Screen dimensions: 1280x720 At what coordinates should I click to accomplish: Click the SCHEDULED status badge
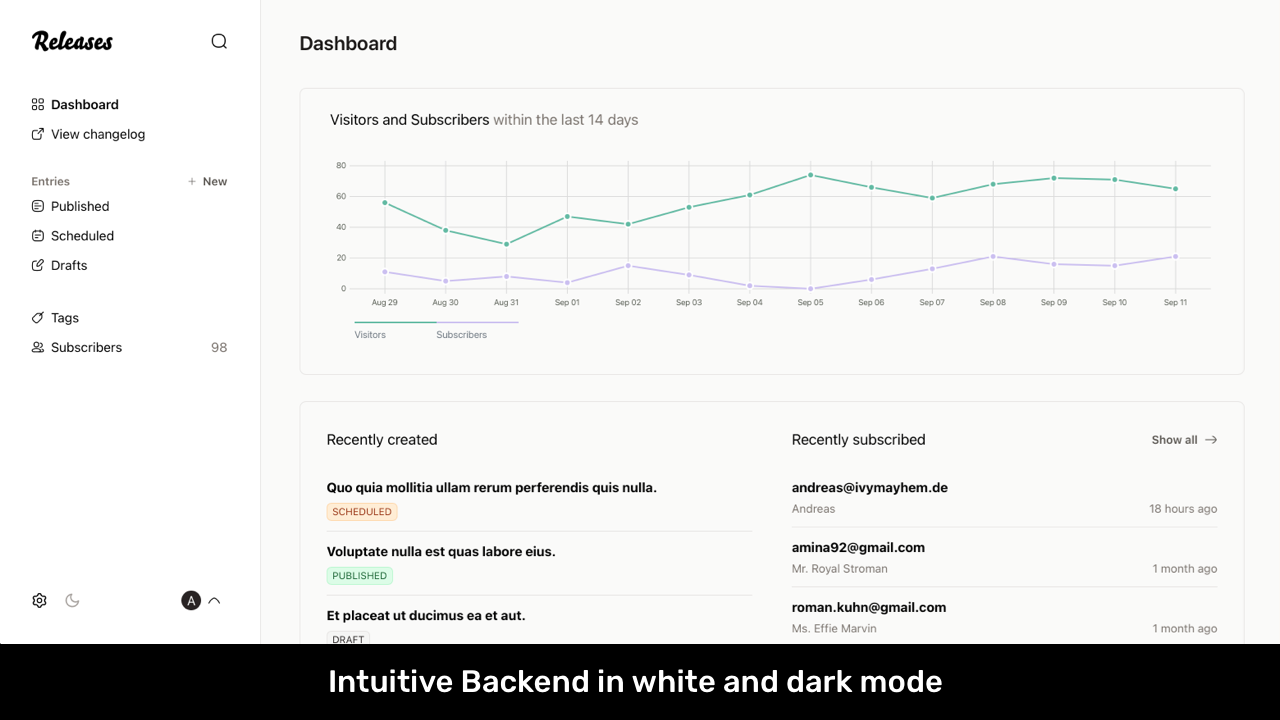[x=362, y=512]
